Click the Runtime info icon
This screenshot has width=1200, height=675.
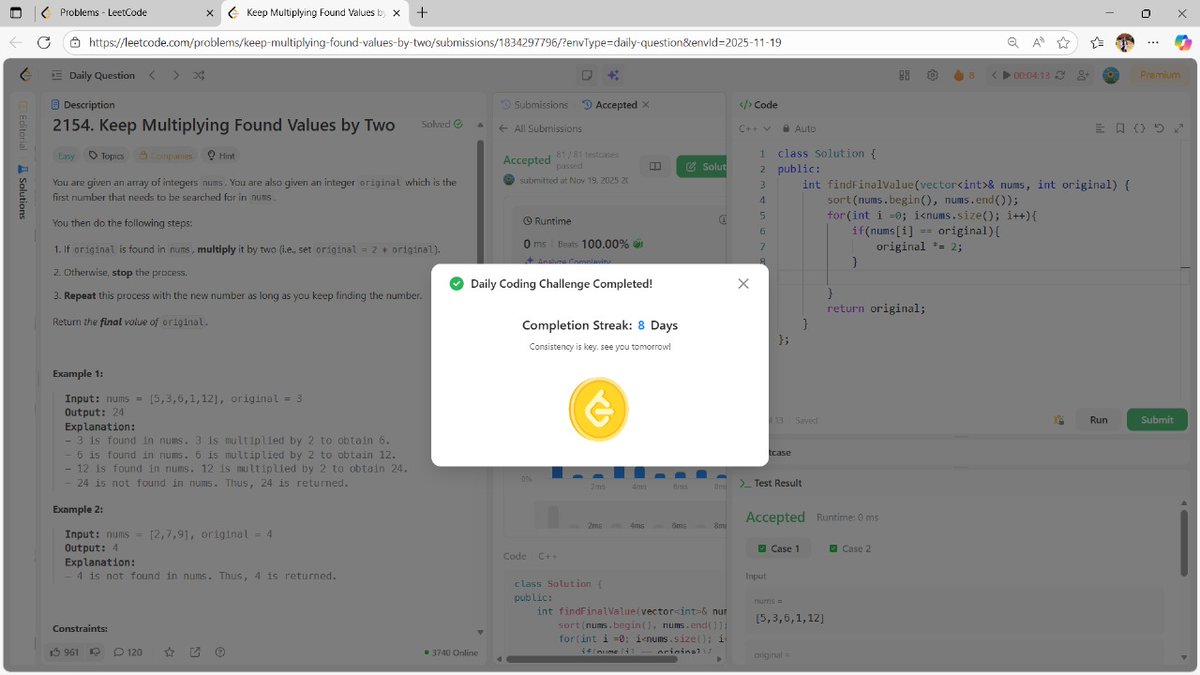click(722, 220)
